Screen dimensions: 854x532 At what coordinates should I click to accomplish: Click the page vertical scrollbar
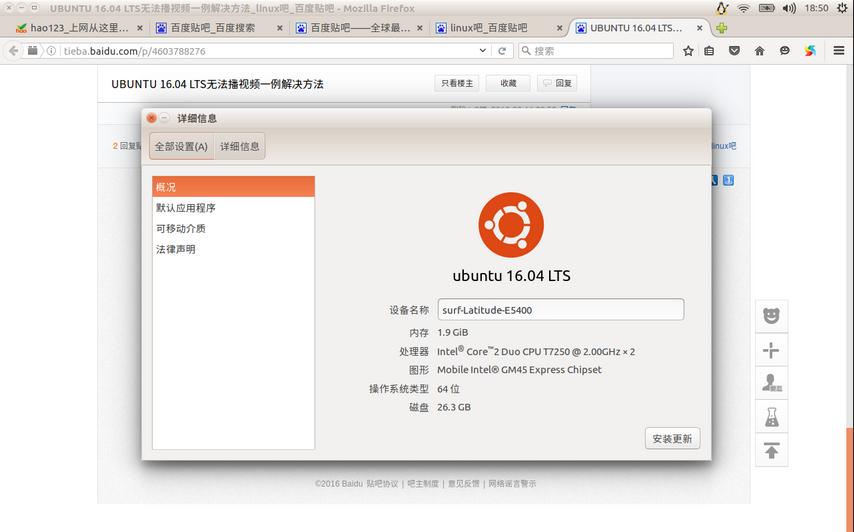[x=850, y=479]
